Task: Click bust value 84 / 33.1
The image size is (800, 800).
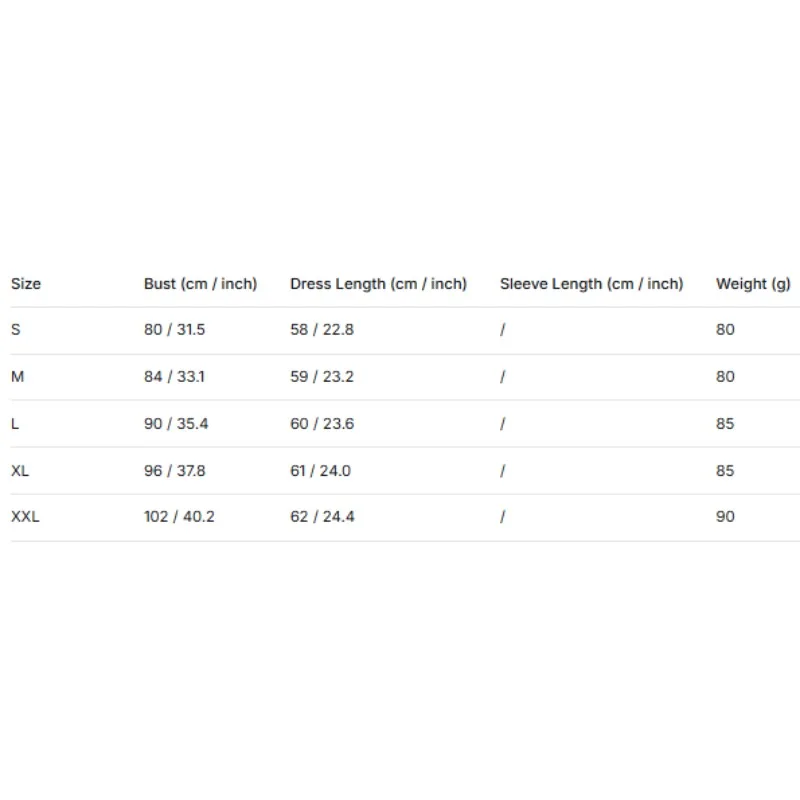Action: (x=174, y=377)
